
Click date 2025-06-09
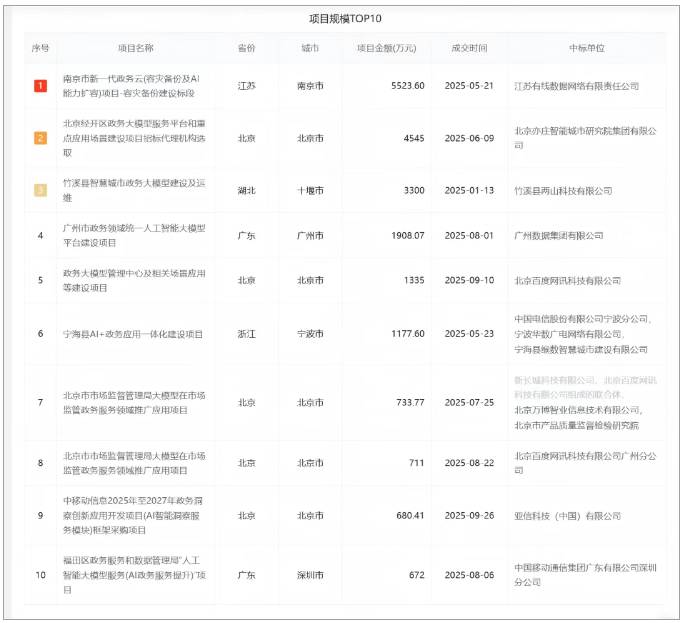[469, 138]
